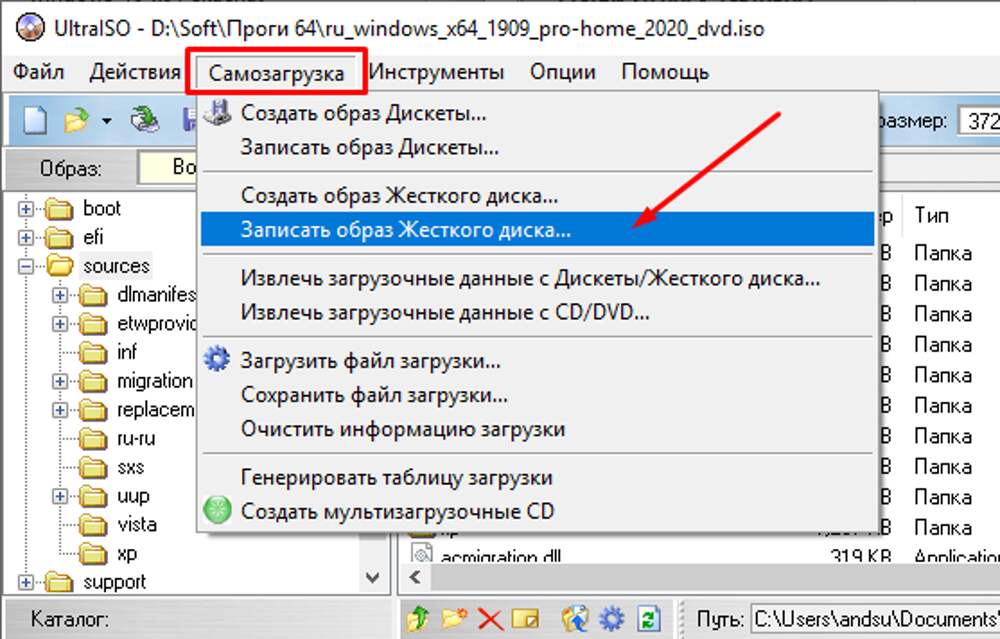Navigate up one level in the file panel
1000x639 pixels.
(x=418, y=618)
